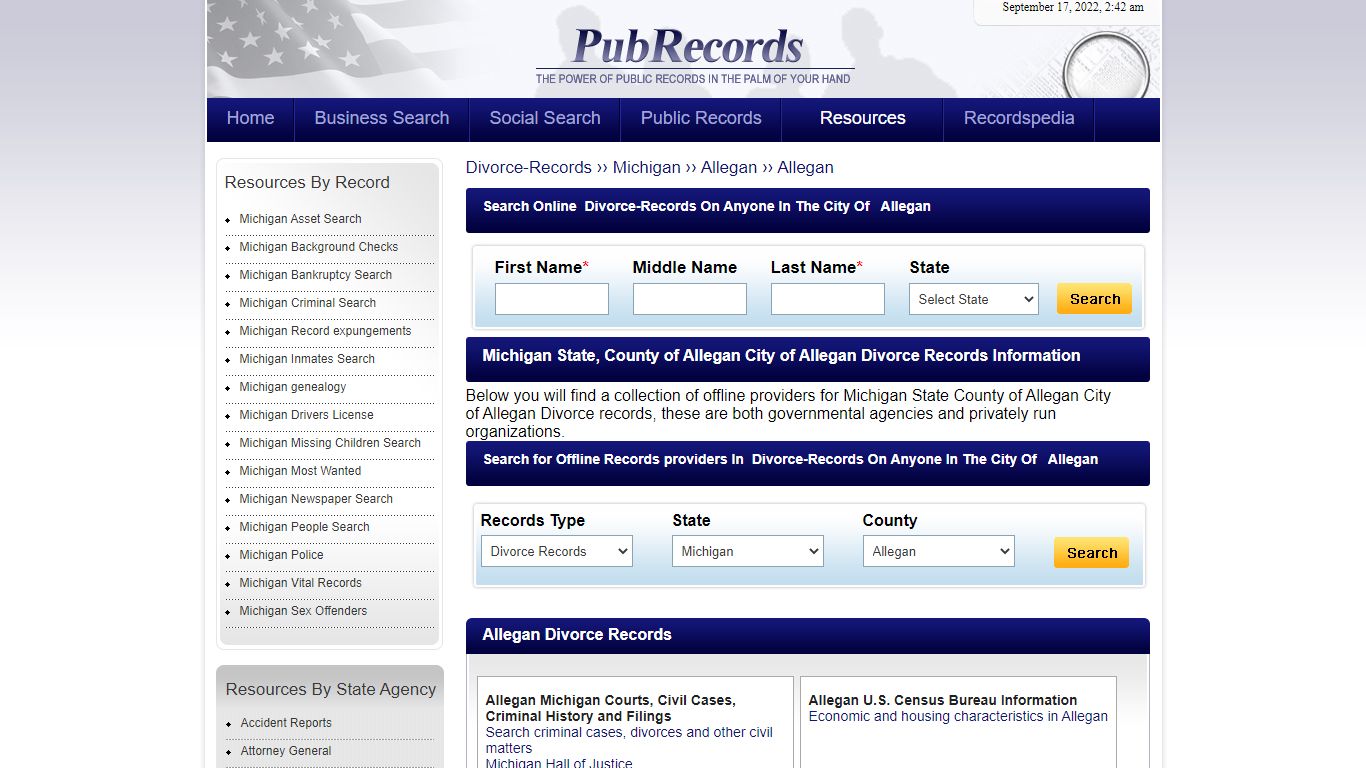Click the 'Resources By State Agency' heading

pyautogui.click(x=331, y=689)
